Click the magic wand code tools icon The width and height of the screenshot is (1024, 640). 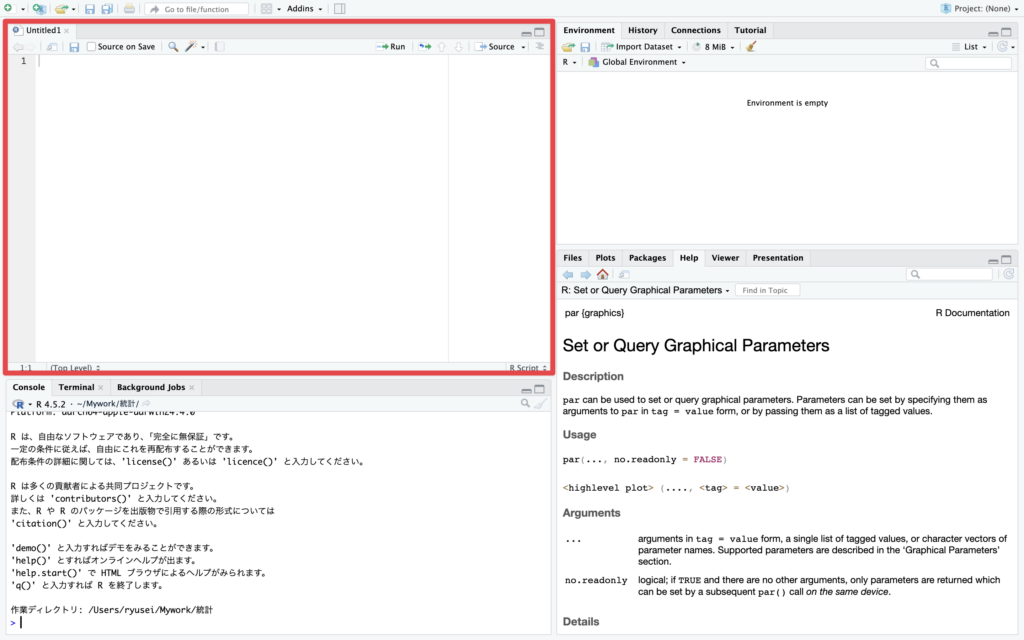click(x=192, y=46)
